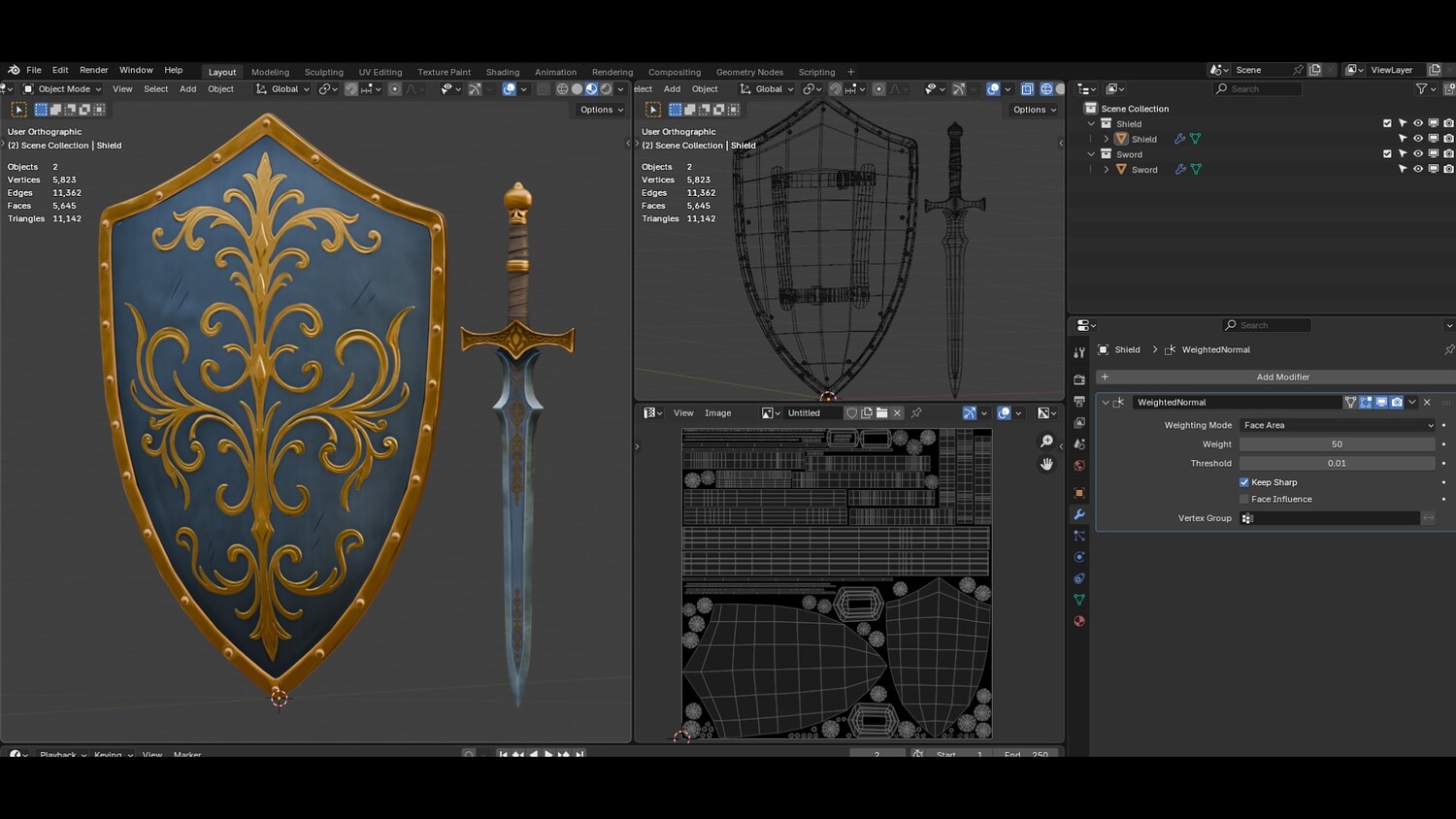Click the open image folder icon in UV editor
The image size is (1456, 819).
pos(881,413)
